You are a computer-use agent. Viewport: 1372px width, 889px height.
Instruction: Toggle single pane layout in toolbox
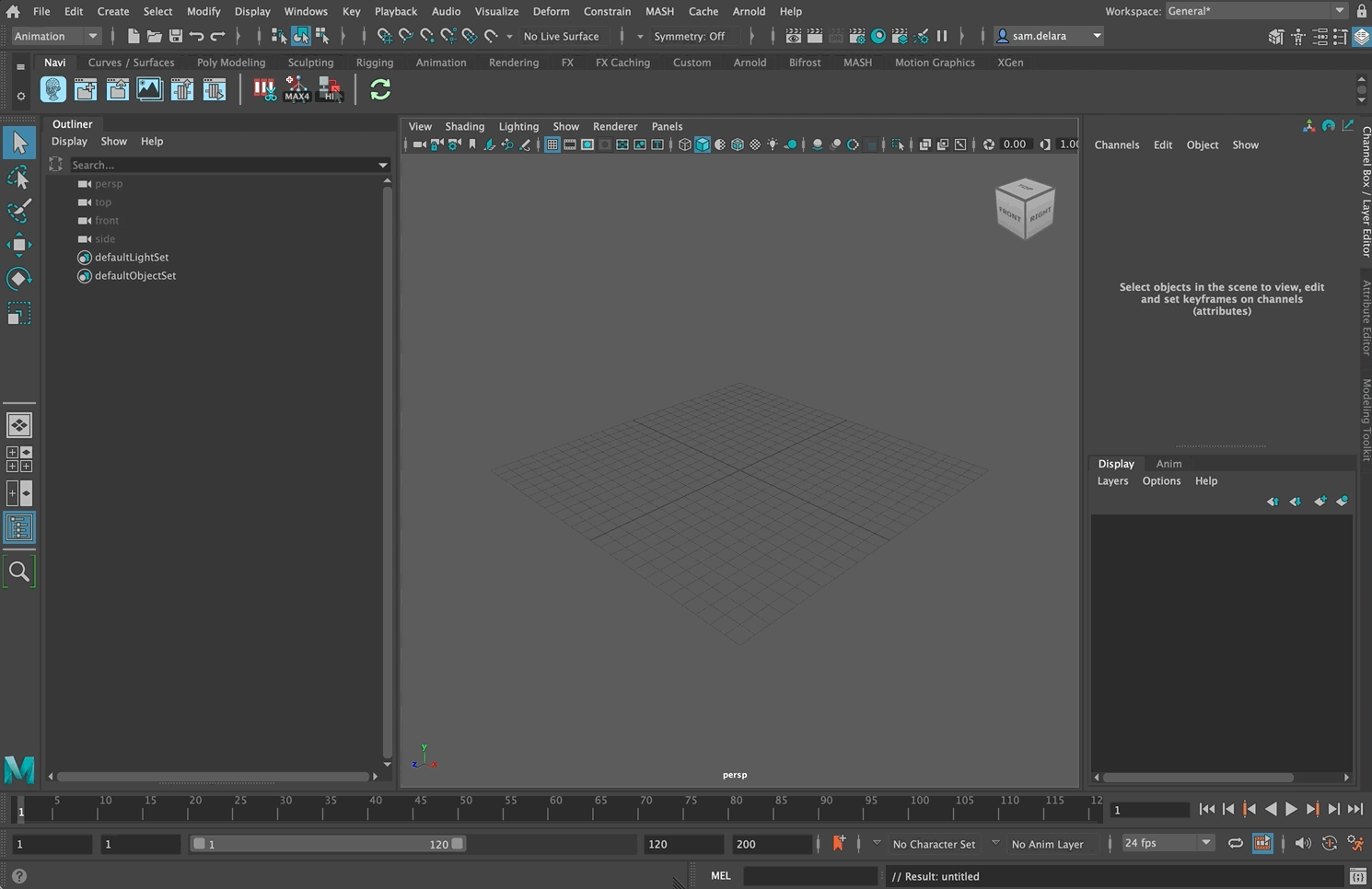pos(19,425)
